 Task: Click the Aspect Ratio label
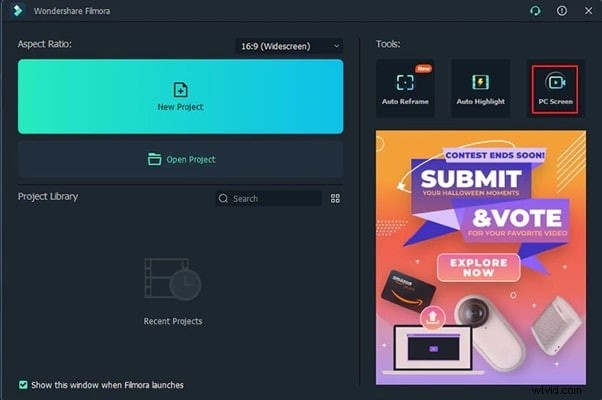[45, 44]
